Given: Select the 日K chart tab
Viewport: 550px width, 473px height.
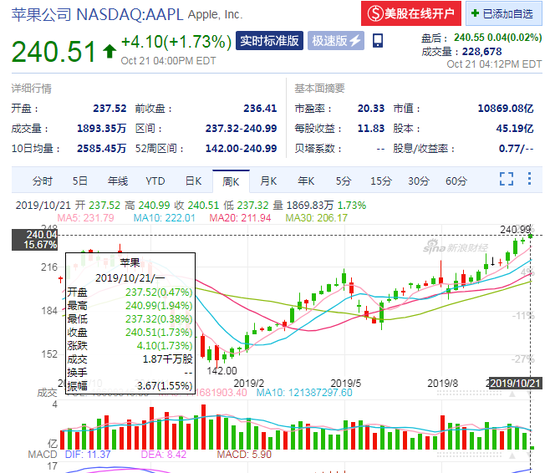Looking at the screenshot, I should point(193,181).
